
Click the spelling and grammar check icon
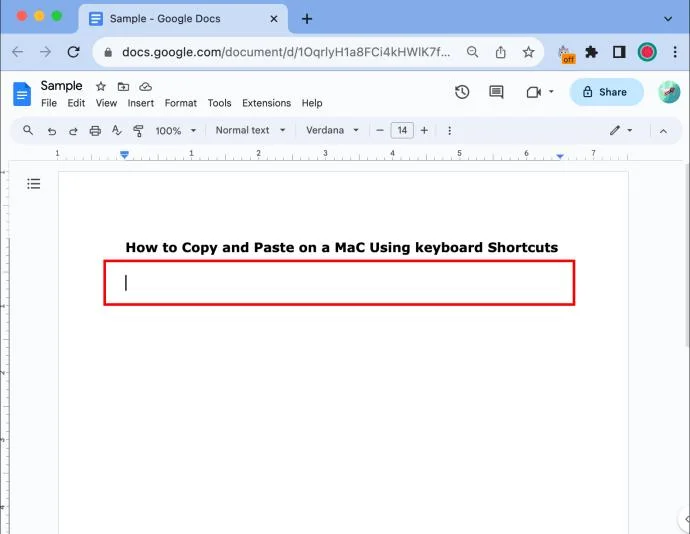(116, 130)
